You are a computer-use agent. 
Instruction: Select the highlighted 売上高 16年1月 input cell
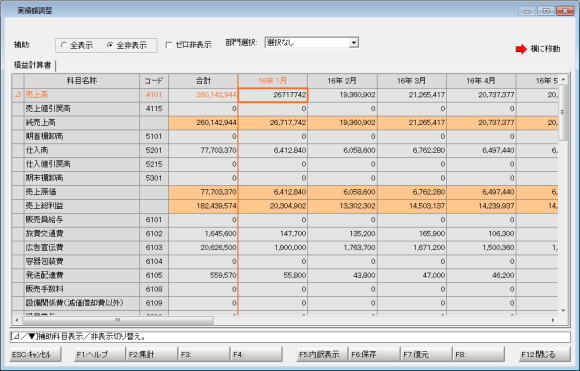tap(273, 95)
